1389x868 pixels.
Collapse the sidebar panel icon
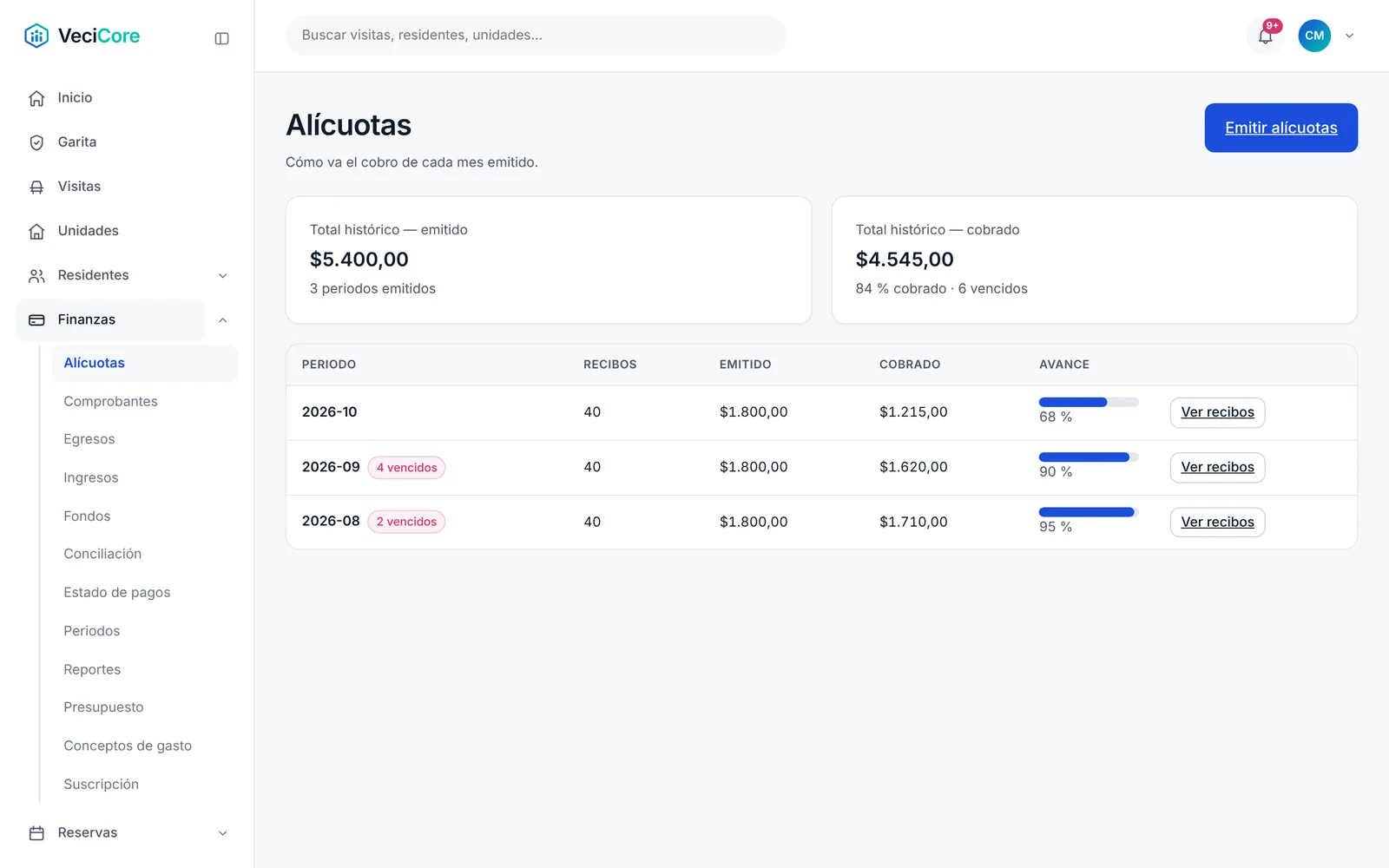[221, 38]
